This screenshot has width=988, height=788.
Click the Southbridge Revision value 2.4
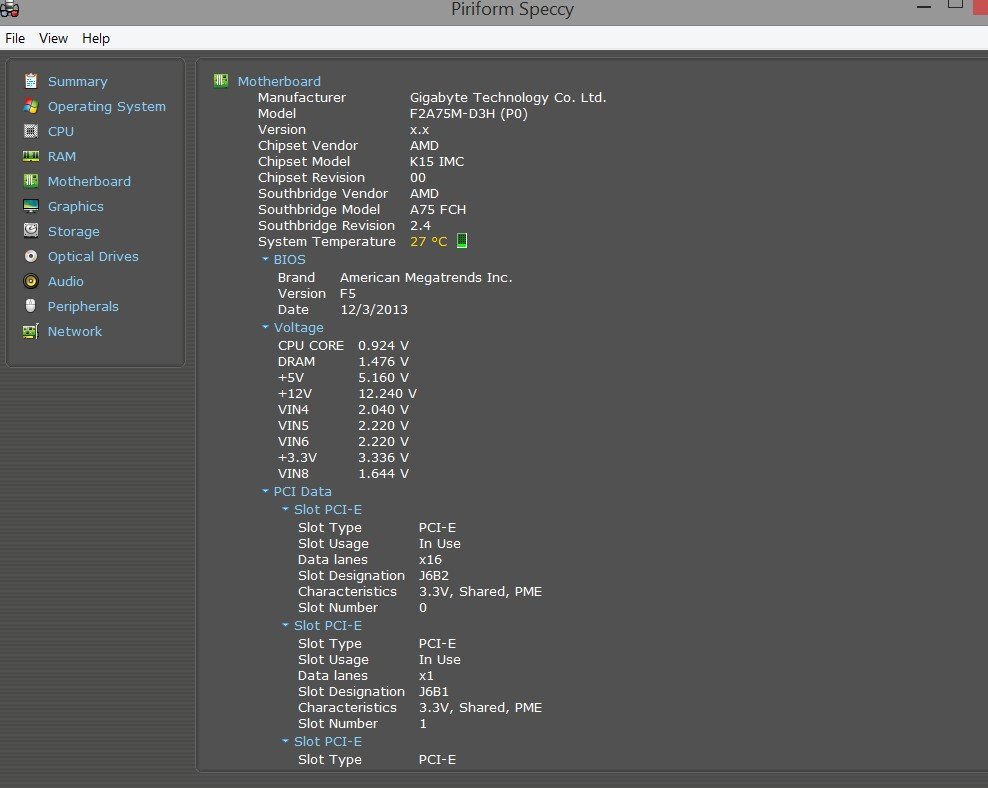pos(420,226)
